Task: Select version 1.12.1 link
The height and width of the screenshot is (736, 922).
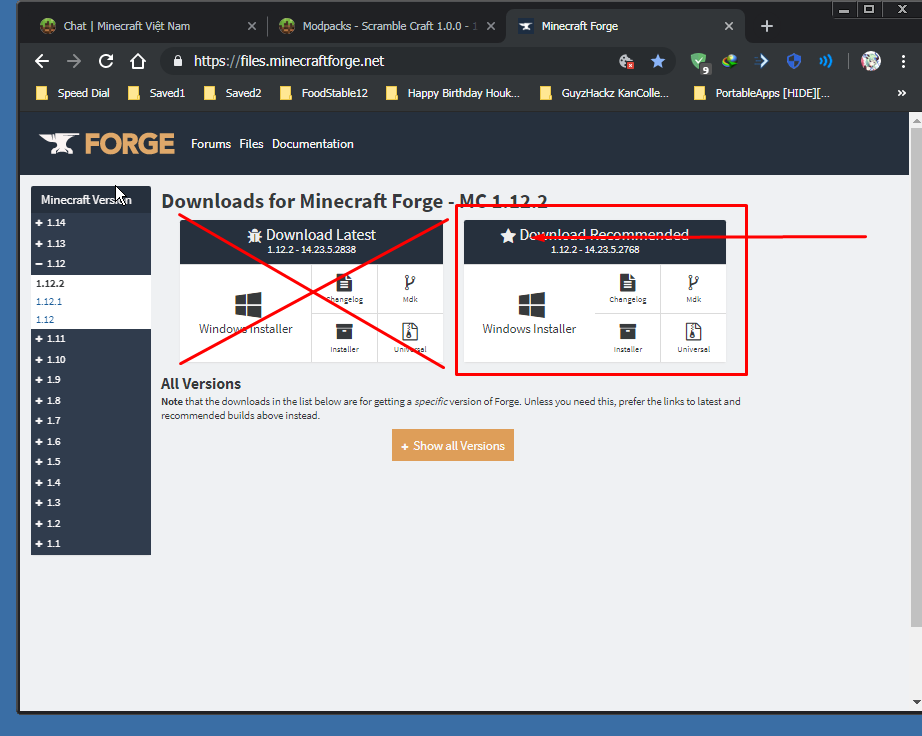Action: [49, 302]
